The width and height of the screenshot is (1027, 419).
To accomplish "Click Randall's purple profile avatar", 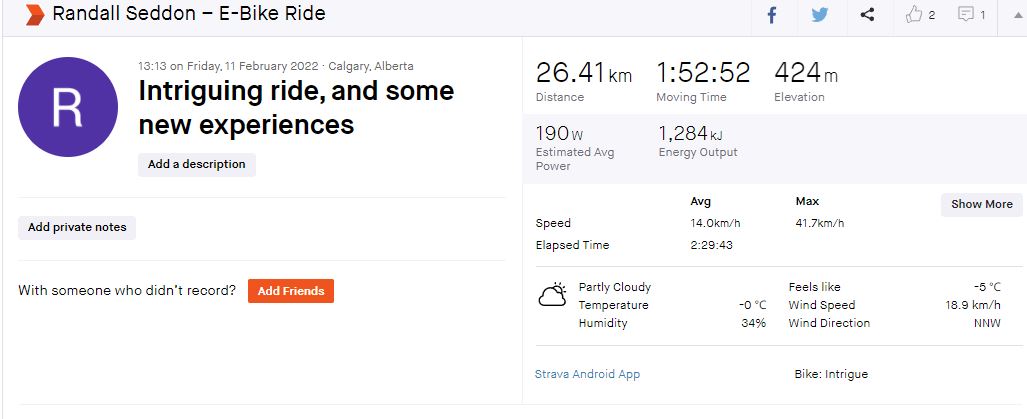I will coord(68,107).
